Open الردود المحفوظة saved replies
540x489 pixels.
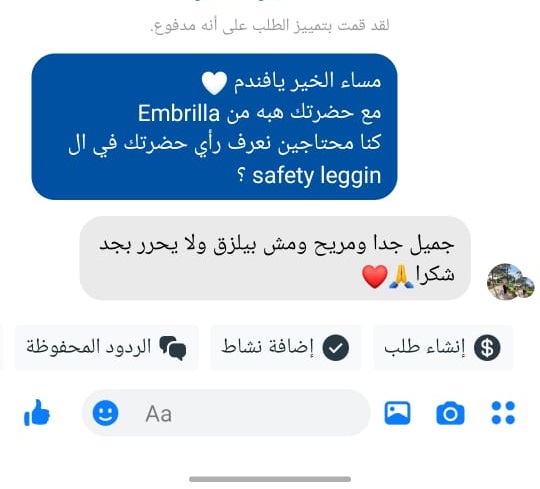(107, 348)
